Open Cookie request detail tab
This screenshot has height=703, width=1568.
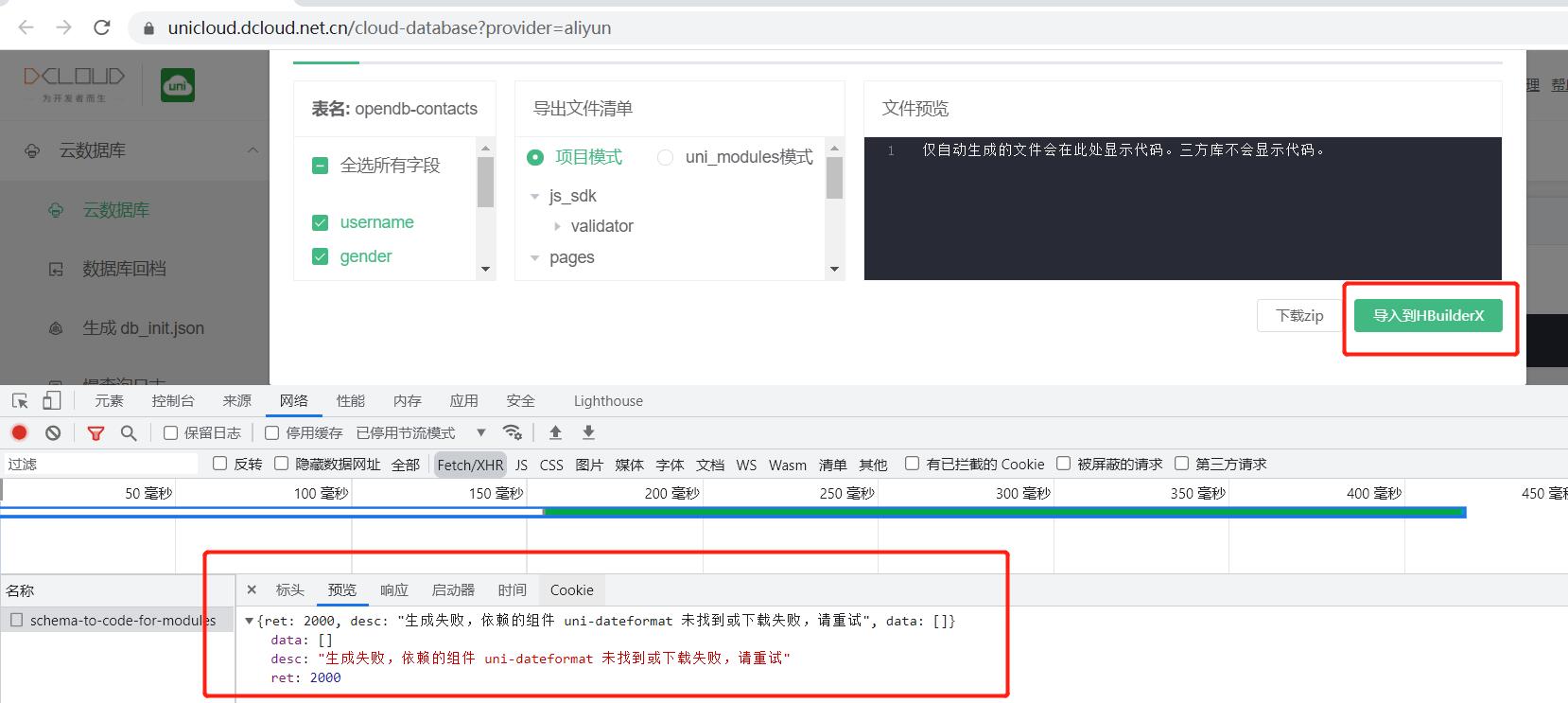[x=572, y=589]
